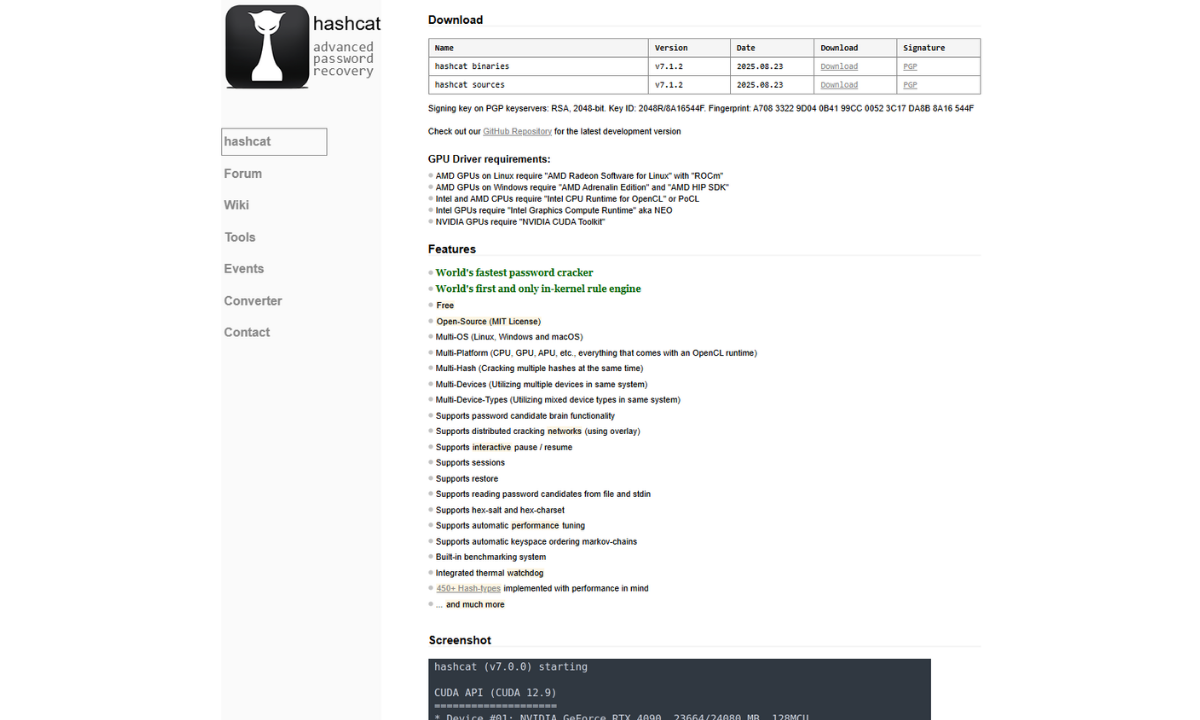Click 'Built-in benchmarking system' line

(x=491, y=557)
